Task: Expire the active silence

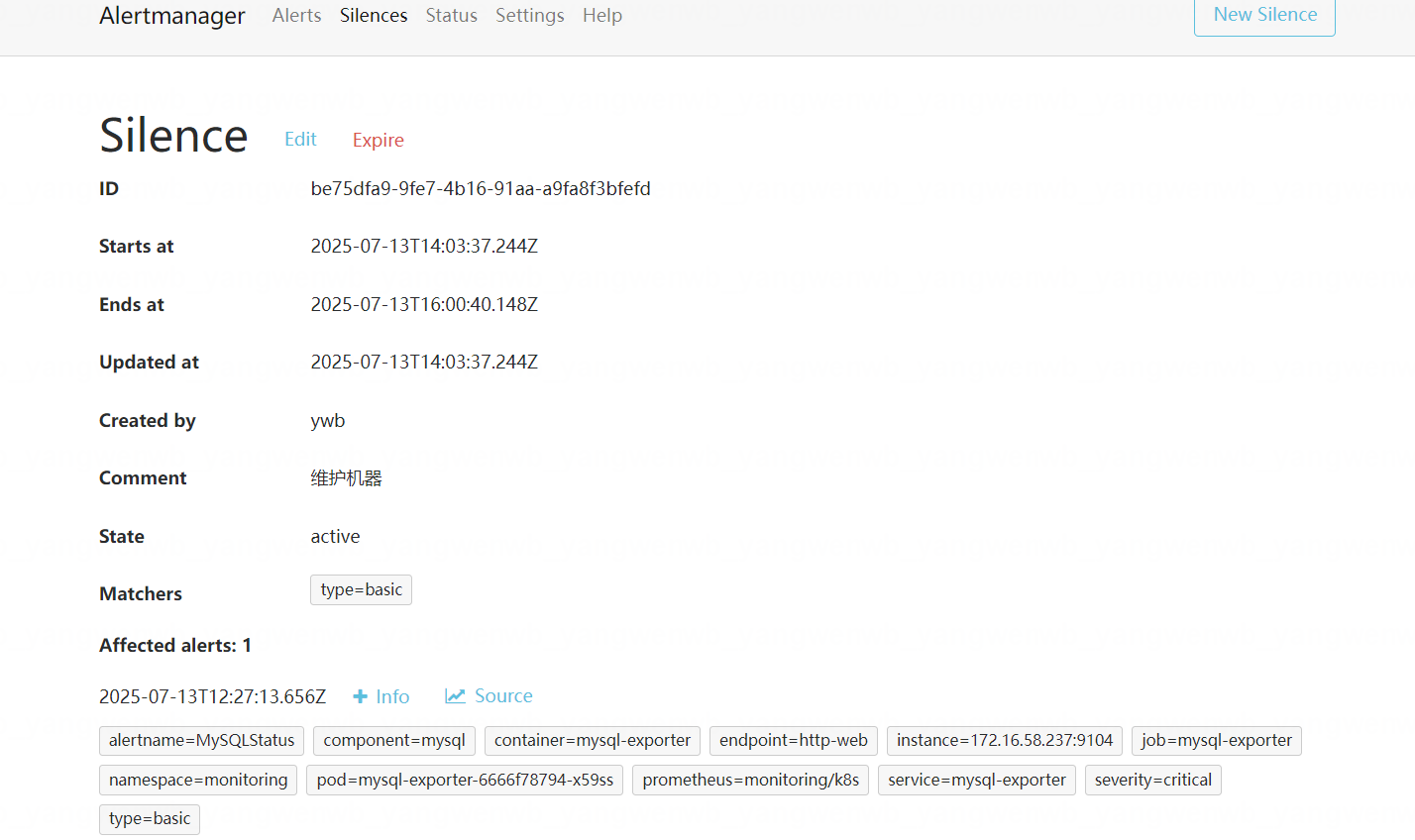Action: click(x=378, y=141)
